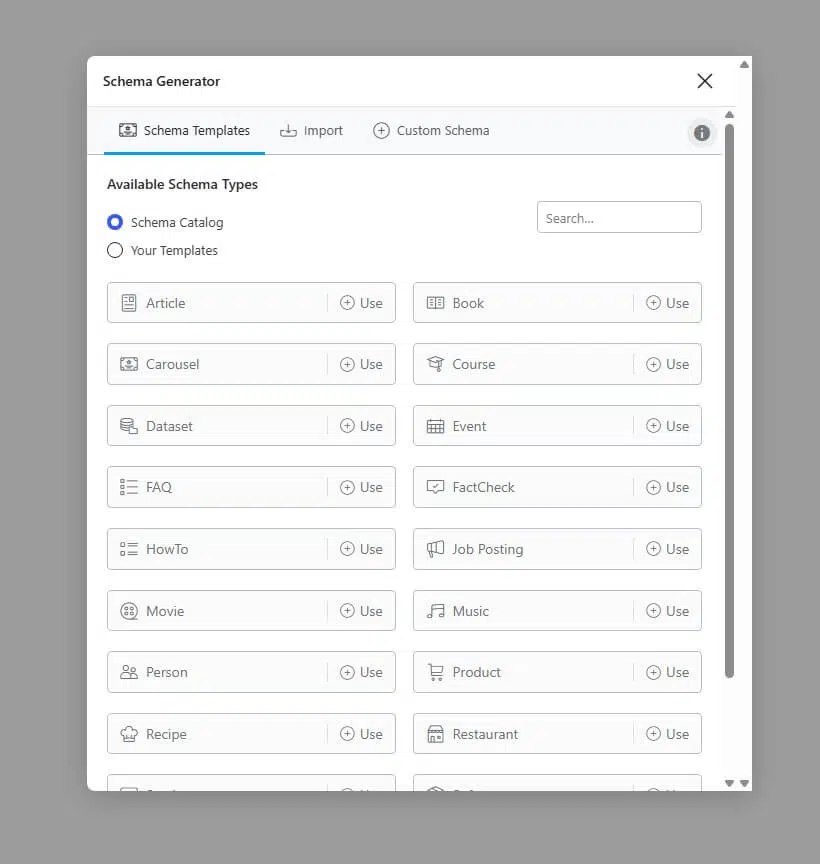Click the modal's vertical scrollbar thumb
This screenshot has height=864, width=820.
point(729,400)
